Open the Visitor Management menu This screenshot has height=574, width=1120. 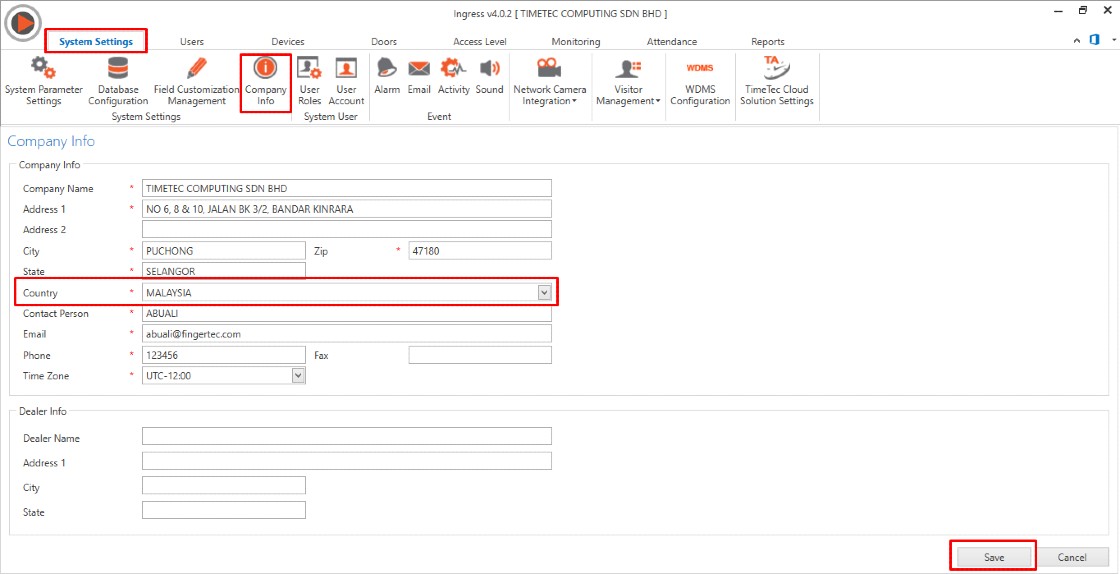(x=628, y=81)
